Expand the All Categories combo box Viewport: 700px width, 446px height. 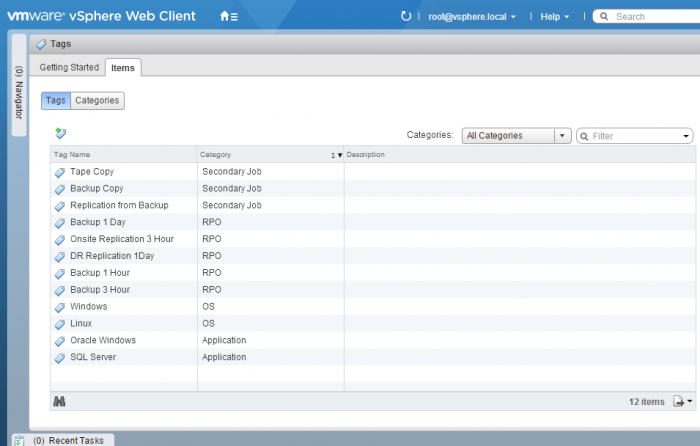click(562, 135)
